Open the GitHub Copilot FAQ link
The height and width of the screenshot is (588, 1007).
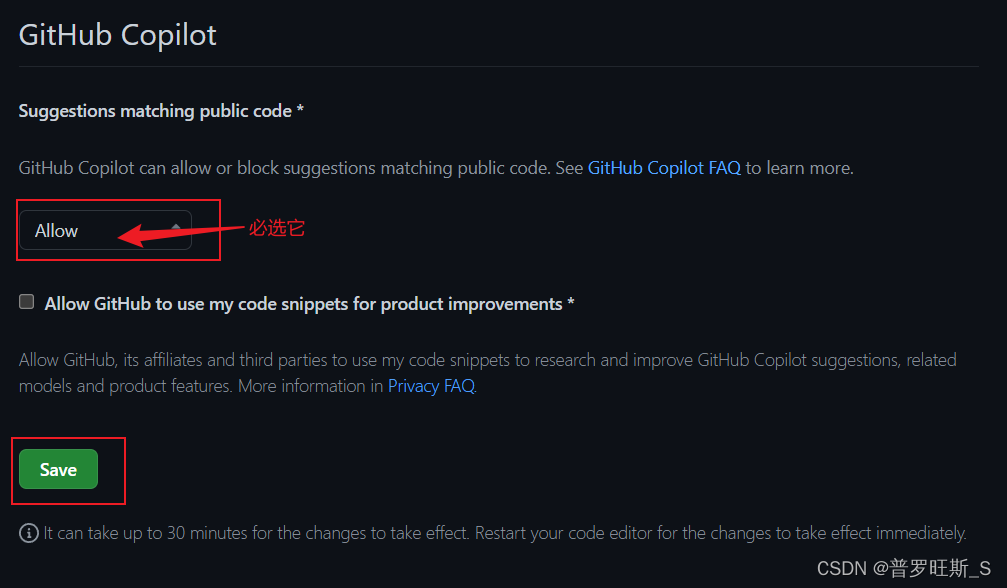tap(663, 167)
